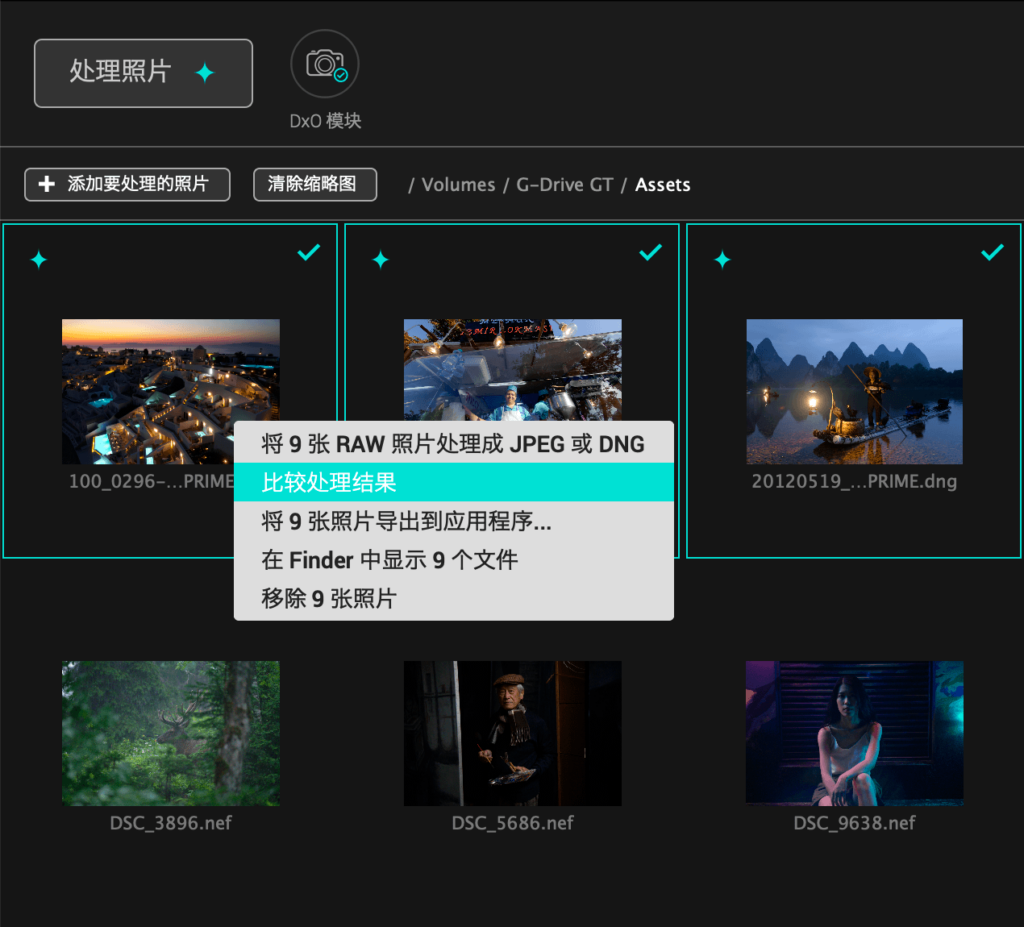Click the 清除缩略图 button
The width and height of the screenshot is (1024, 927).
point(315,184)
